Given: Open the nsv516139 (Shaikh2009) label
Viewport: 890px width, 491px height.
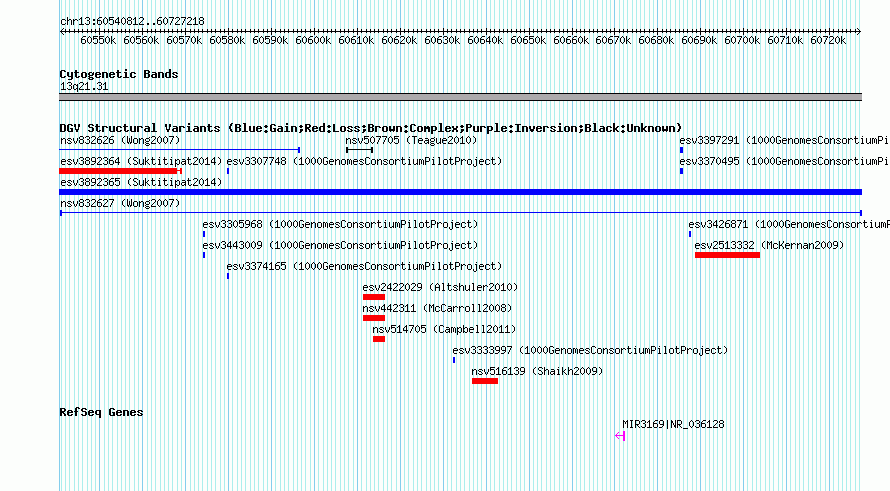Looking at the screenshot, I should point(537,371).
